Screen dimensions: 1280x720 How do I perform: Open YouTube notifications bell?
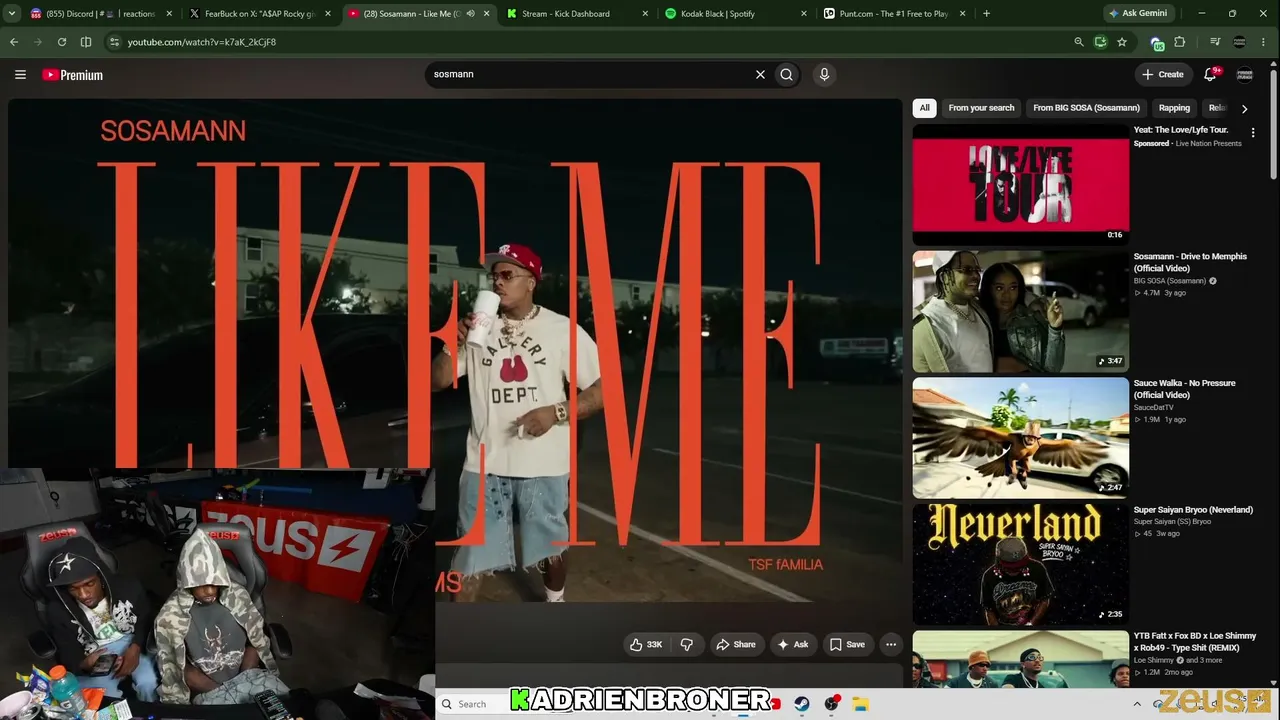click(x=1211, y=74)
